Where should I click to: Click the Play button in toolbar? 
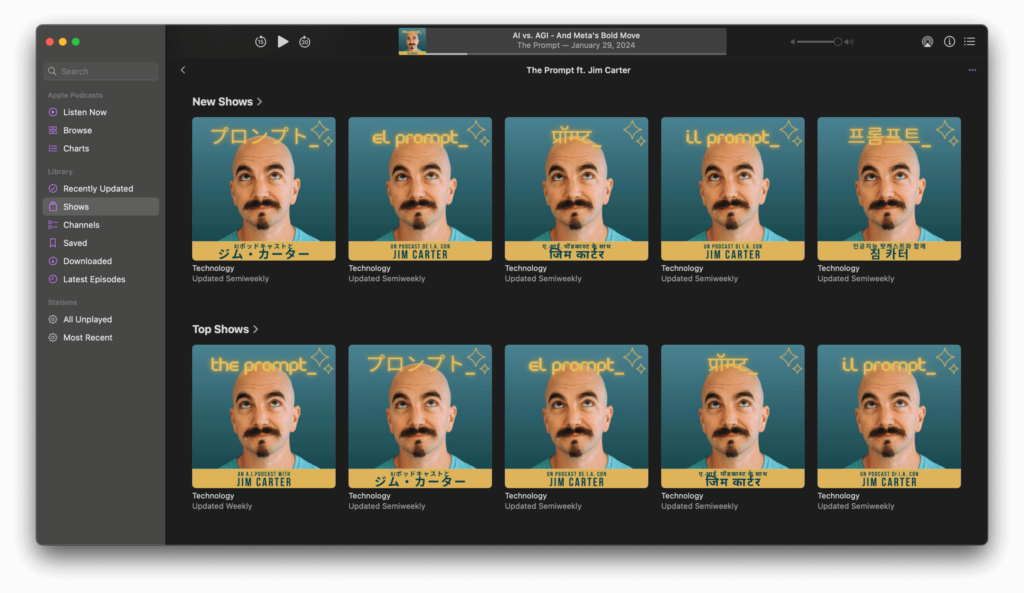coord(283,42)
